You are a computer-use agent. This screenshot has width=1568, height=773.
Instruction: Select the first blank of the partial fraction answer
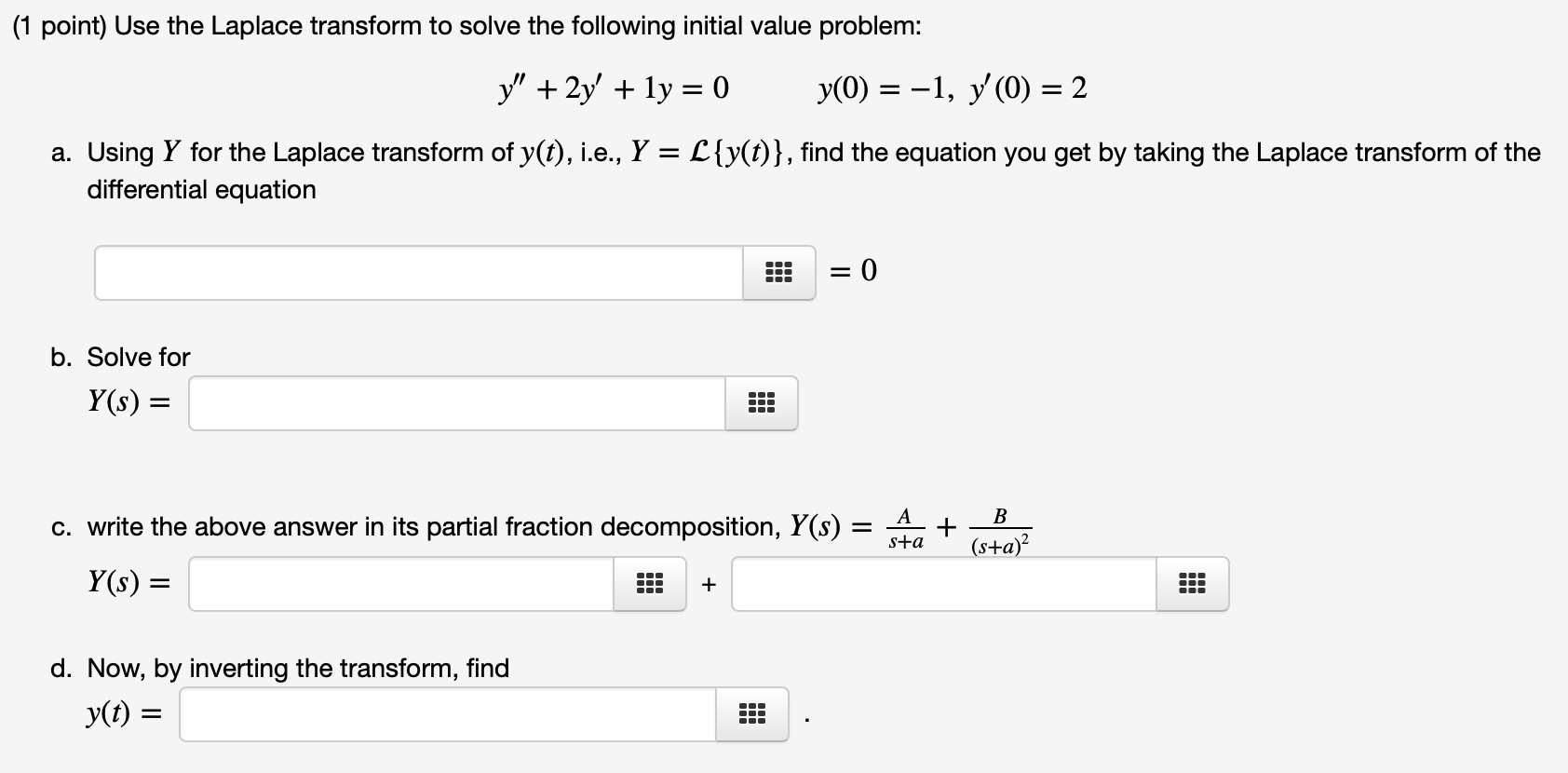pyautogui.click(x=400, y=584)
